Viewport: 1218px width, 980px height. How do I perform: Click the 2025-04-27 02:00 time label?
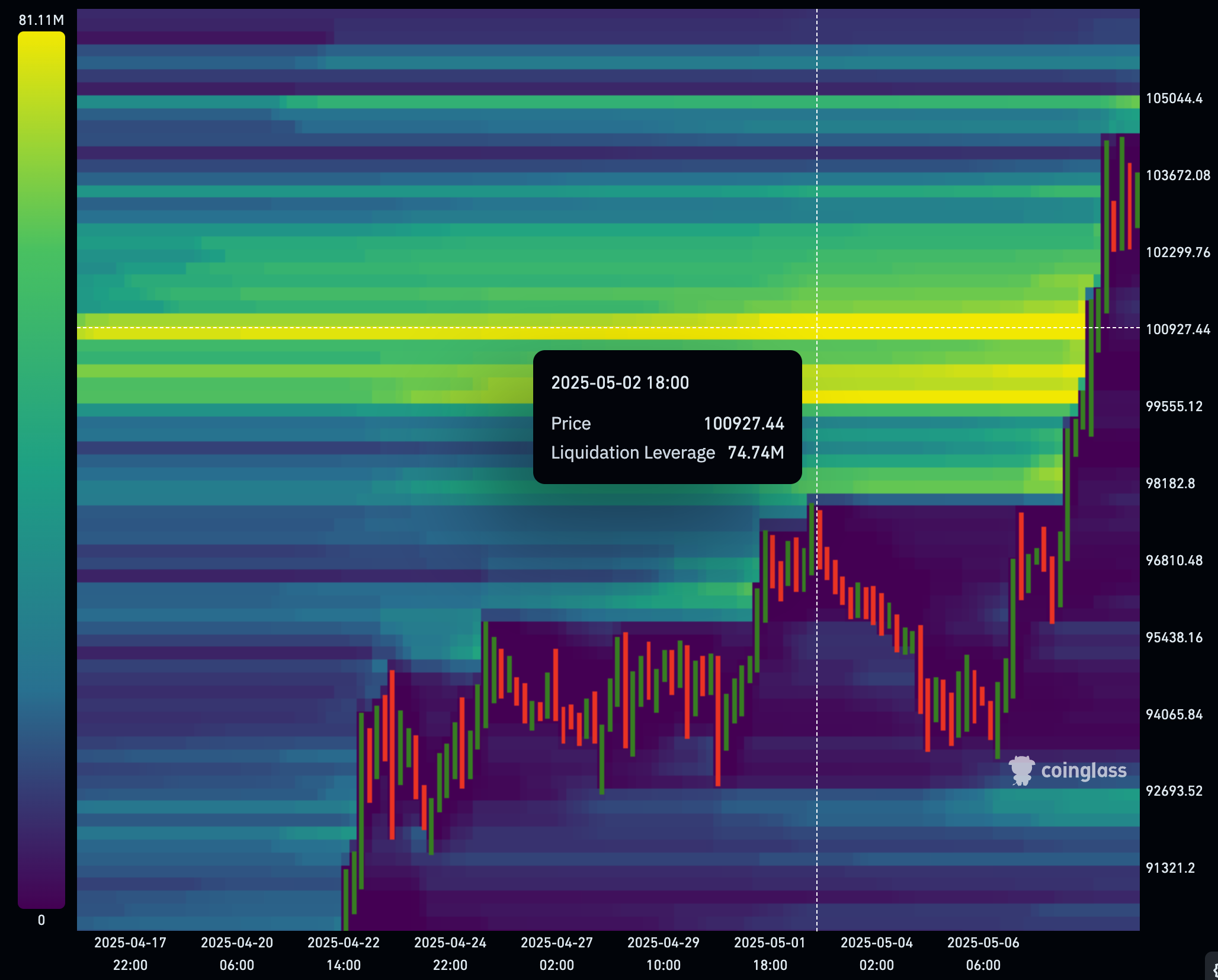(x=556, y=953)
